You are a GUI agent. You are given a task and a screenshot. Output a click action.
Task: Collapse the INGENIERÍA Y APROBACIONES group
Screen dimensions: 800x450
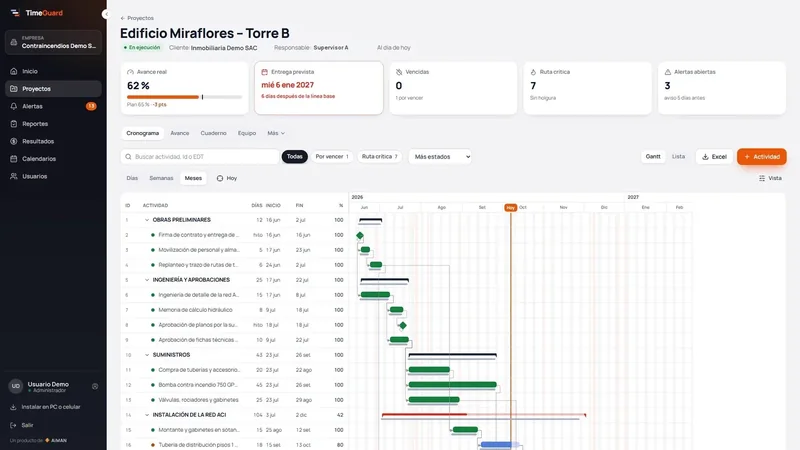[x=147, y=280]
